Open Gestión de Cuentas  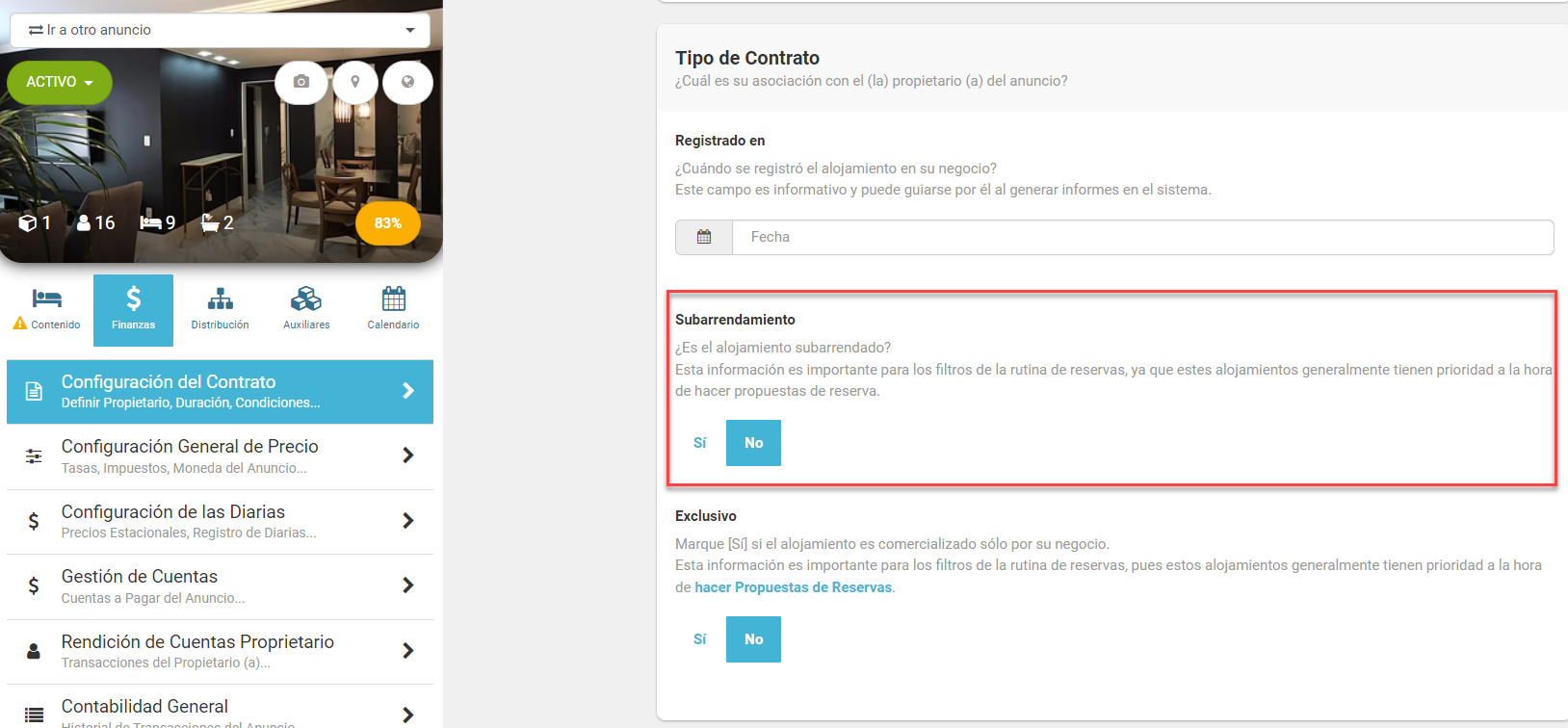pos(220,585)
